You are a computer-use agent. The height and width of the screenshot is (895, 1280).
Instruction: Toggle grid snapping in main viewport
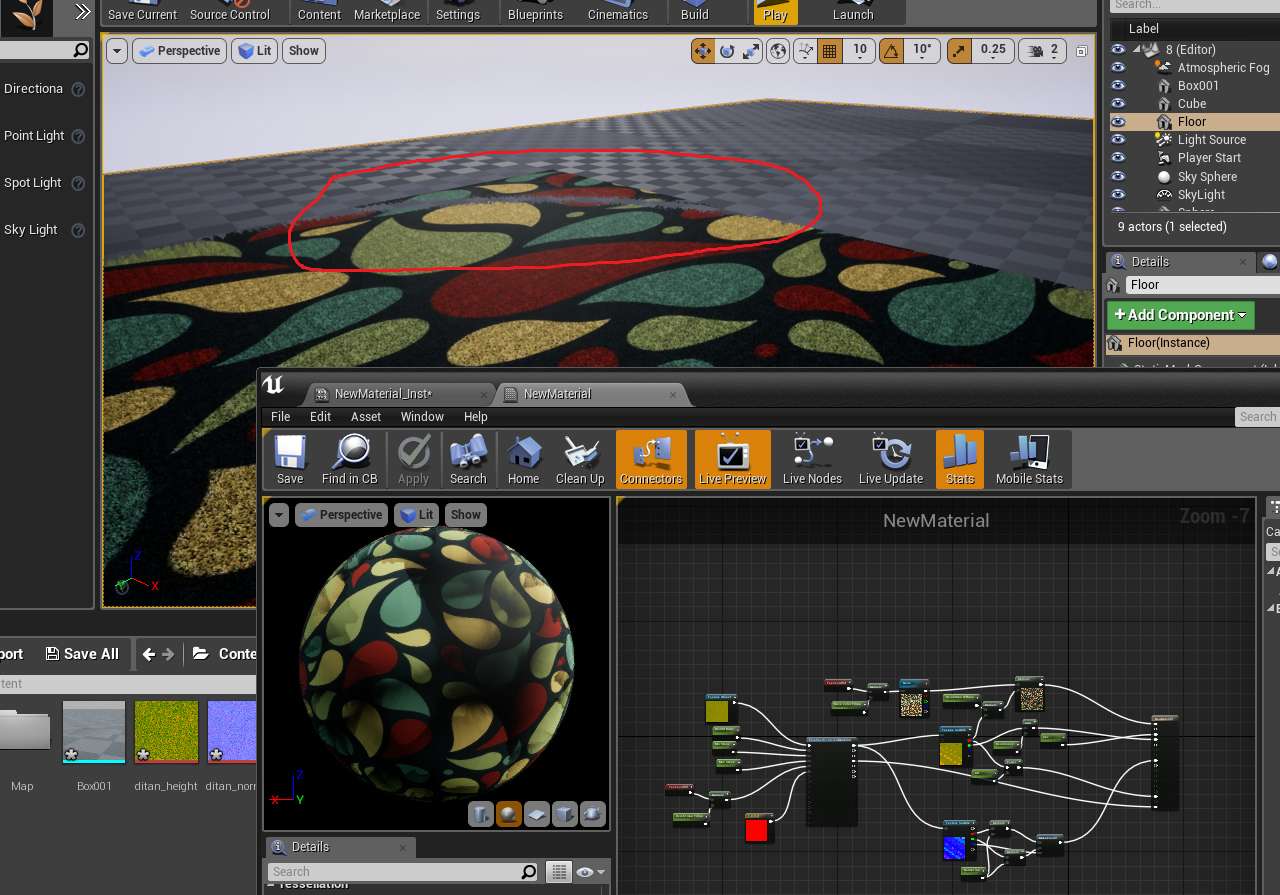click(x=829, y=51)
